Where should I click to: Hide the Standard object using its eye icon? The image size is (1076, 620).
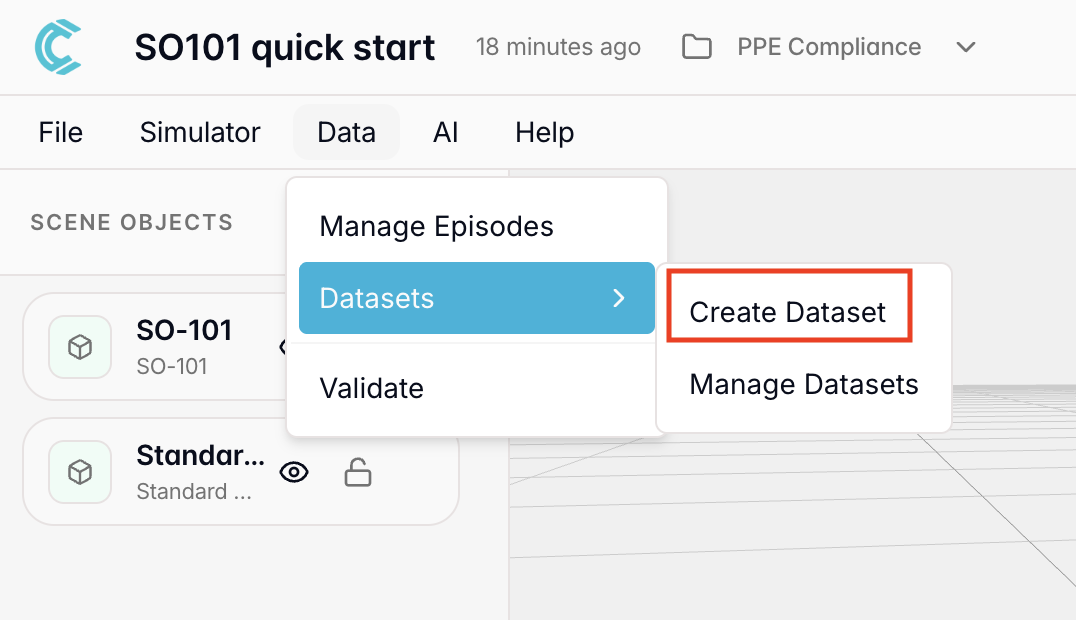pyautogui.click(x=293, y=473)
